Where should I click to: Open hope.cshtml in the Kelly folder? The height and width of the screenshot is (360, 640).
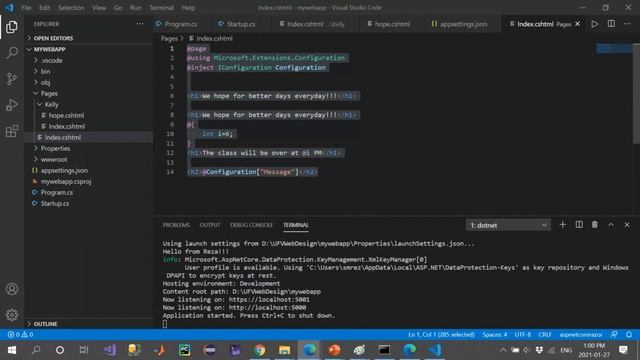(x=66, y=116)
